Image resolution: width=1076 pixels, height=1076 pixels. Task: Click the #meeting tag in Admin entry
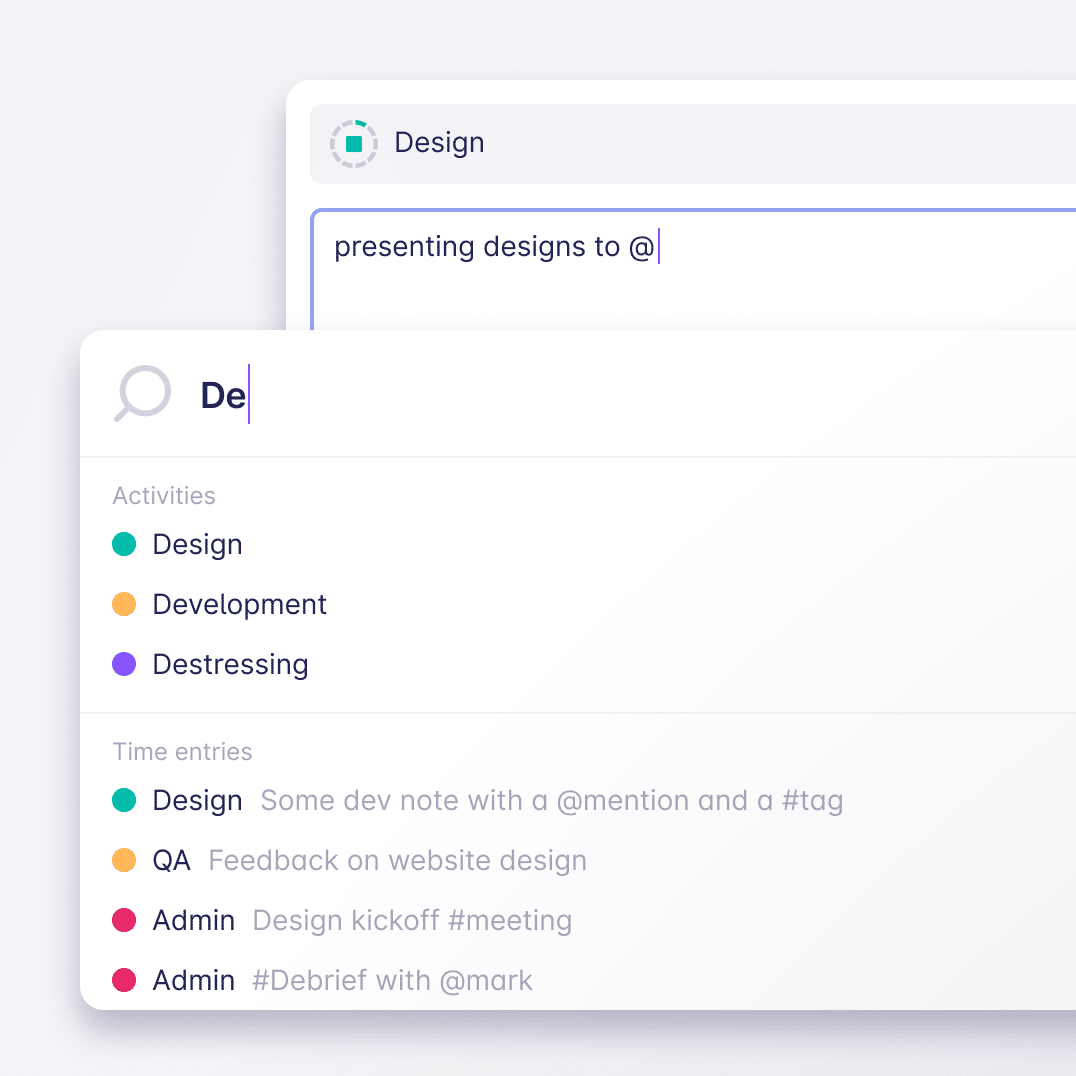(x=510, y=921)
